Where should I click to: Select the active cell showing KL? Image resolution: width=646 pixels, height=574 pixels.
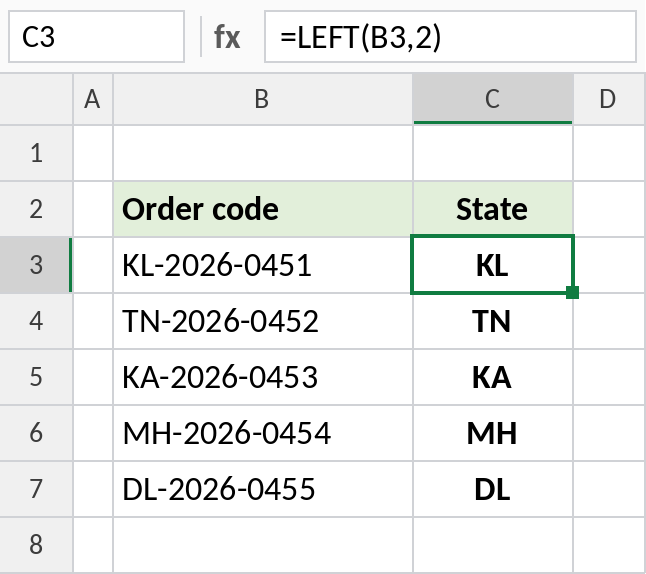[x=493, y=265]
